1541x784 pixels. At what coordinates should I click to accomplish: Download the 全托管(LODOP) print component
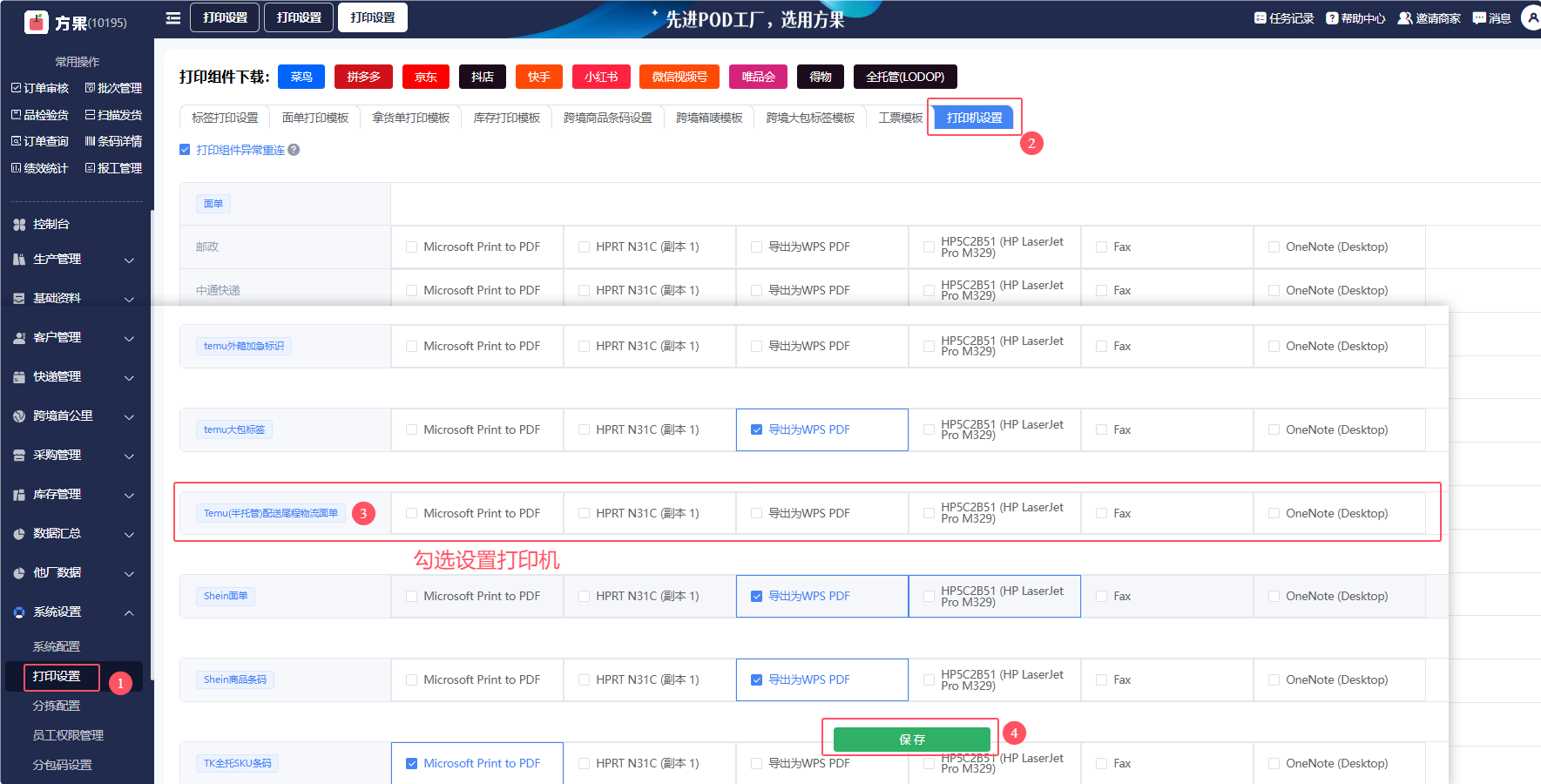(x=905, y=77)
